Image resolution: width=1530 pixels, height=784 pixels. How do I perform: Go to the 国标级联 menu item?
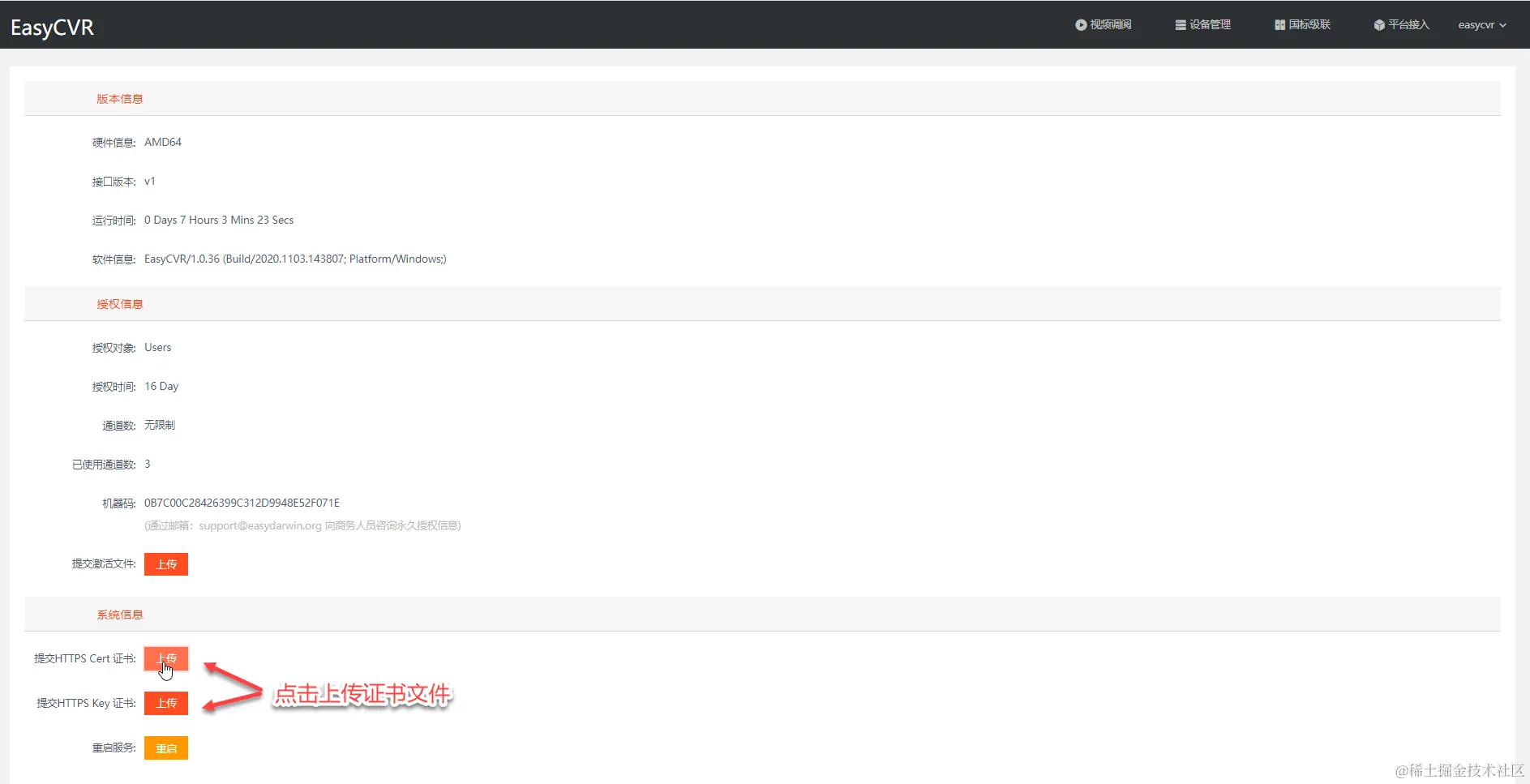pyautogui.click(x=1303, y=25)
